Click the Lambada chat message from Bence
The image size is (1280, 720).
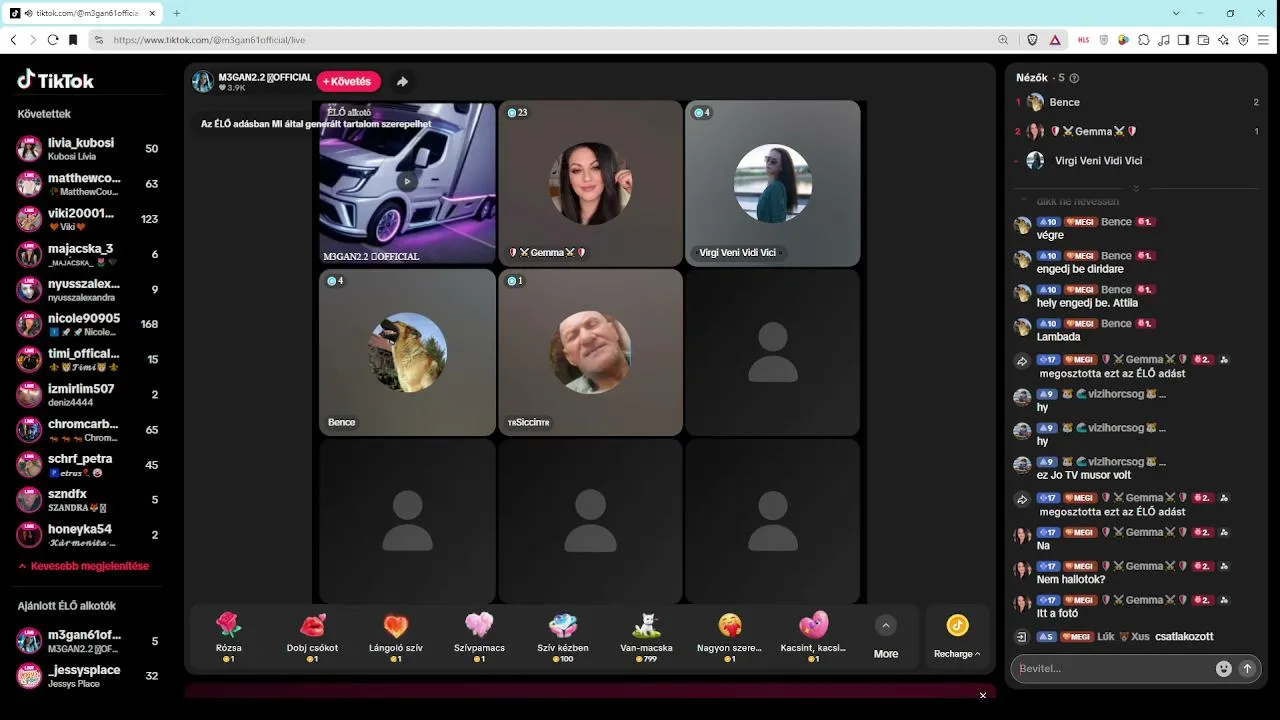(x=1058, y=337)
